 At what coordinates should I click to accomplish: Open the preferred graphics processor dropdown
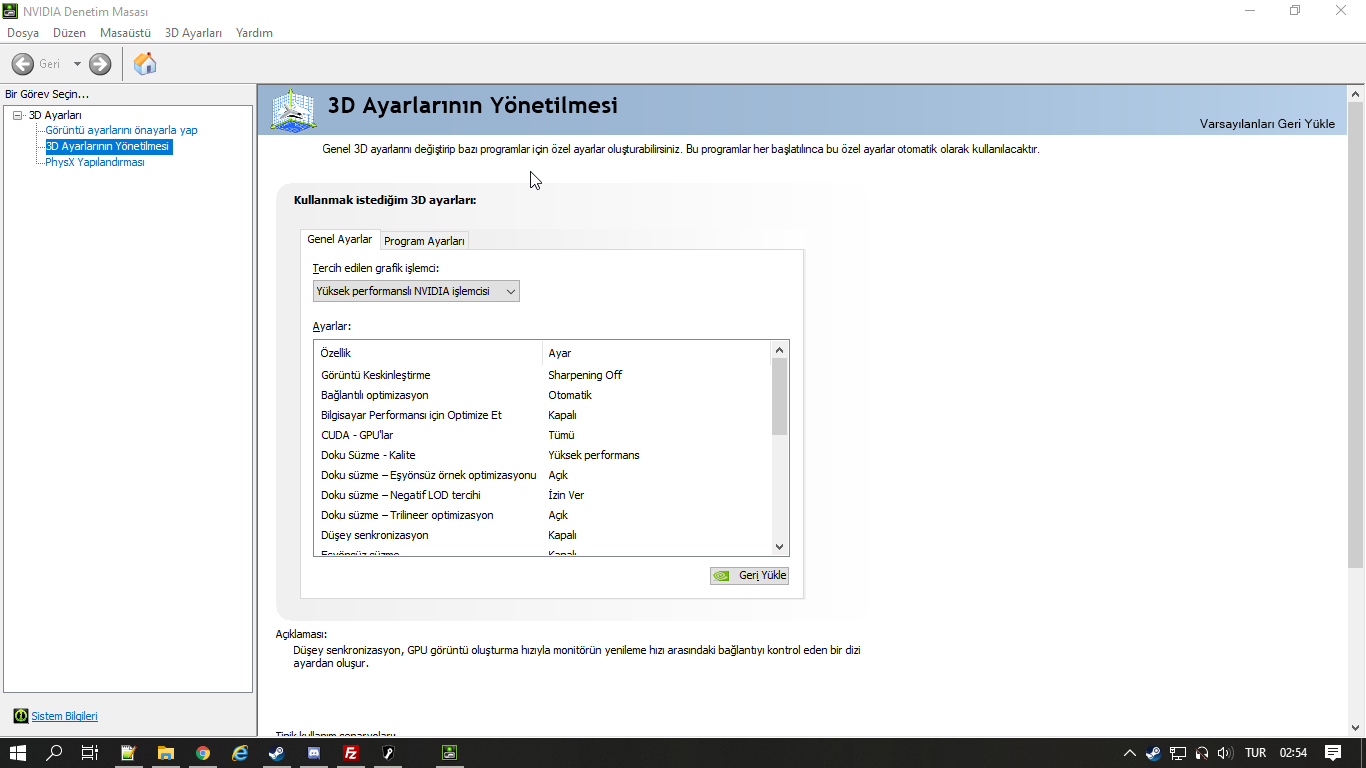point(416,291)
